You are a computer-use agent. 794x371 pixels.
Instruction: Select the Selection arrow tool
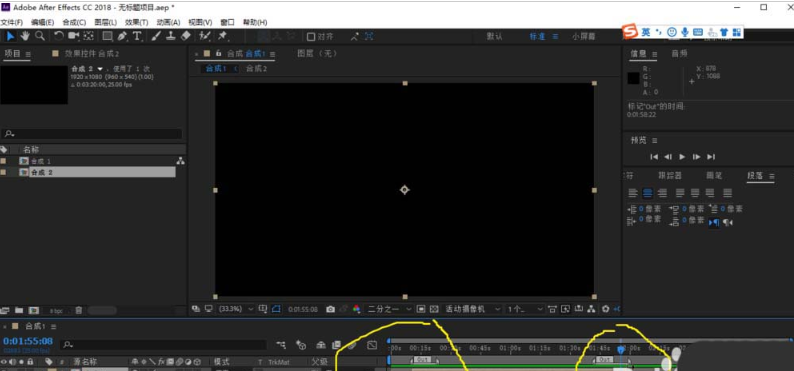click(11, 36)
